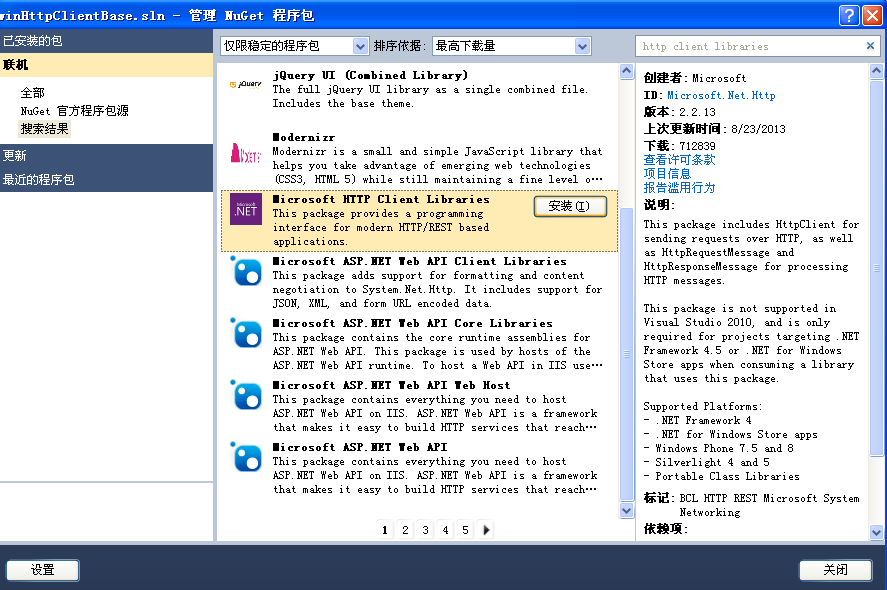This screenshot has width=887, height=590.
Task: Select Microsoft ASP.NET Web API Client Libraries title
Action: point(419,261)
